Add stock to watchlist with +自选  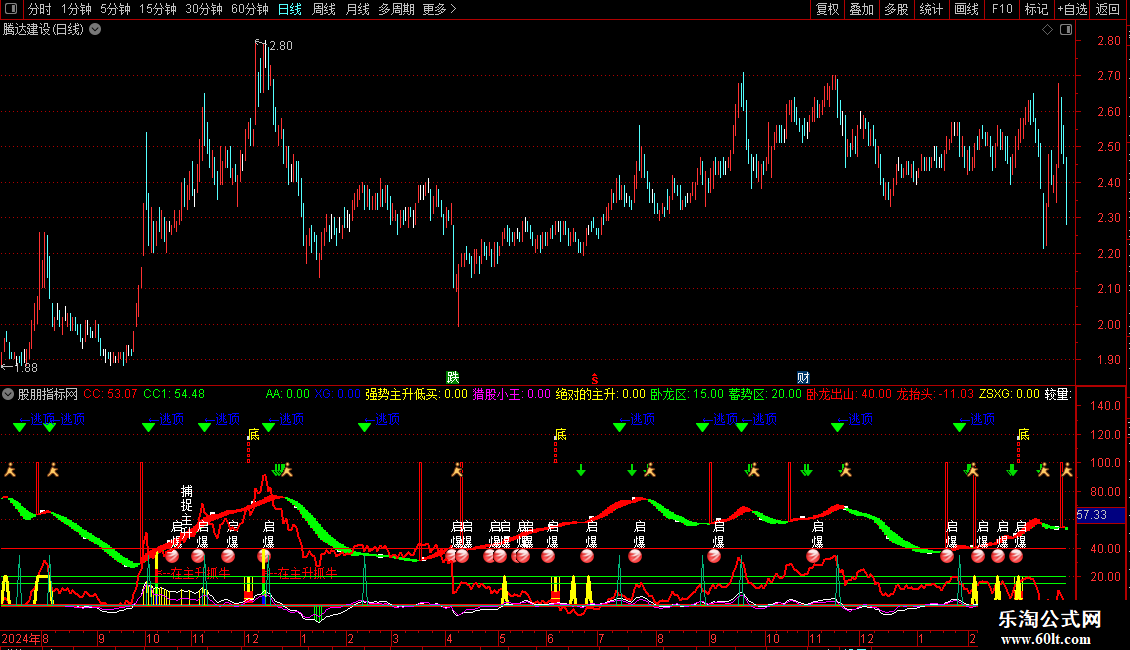1072,9
